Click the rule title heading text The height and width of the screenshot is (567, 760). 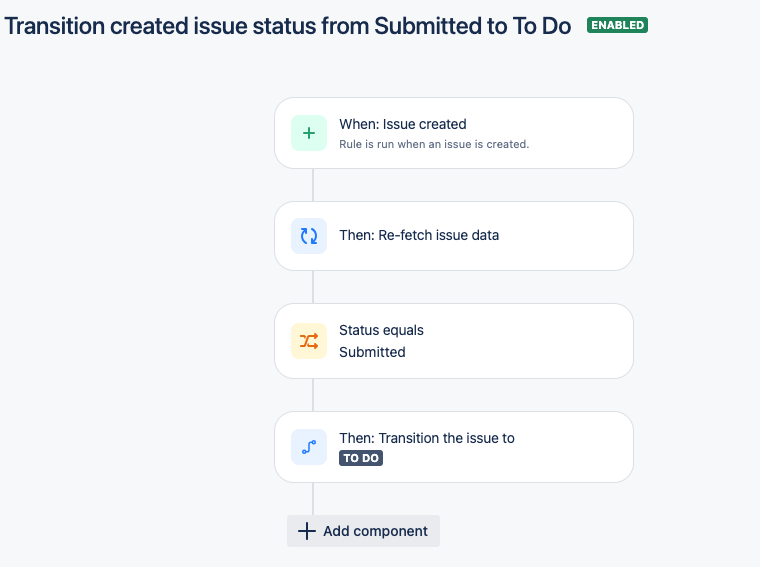288,26
